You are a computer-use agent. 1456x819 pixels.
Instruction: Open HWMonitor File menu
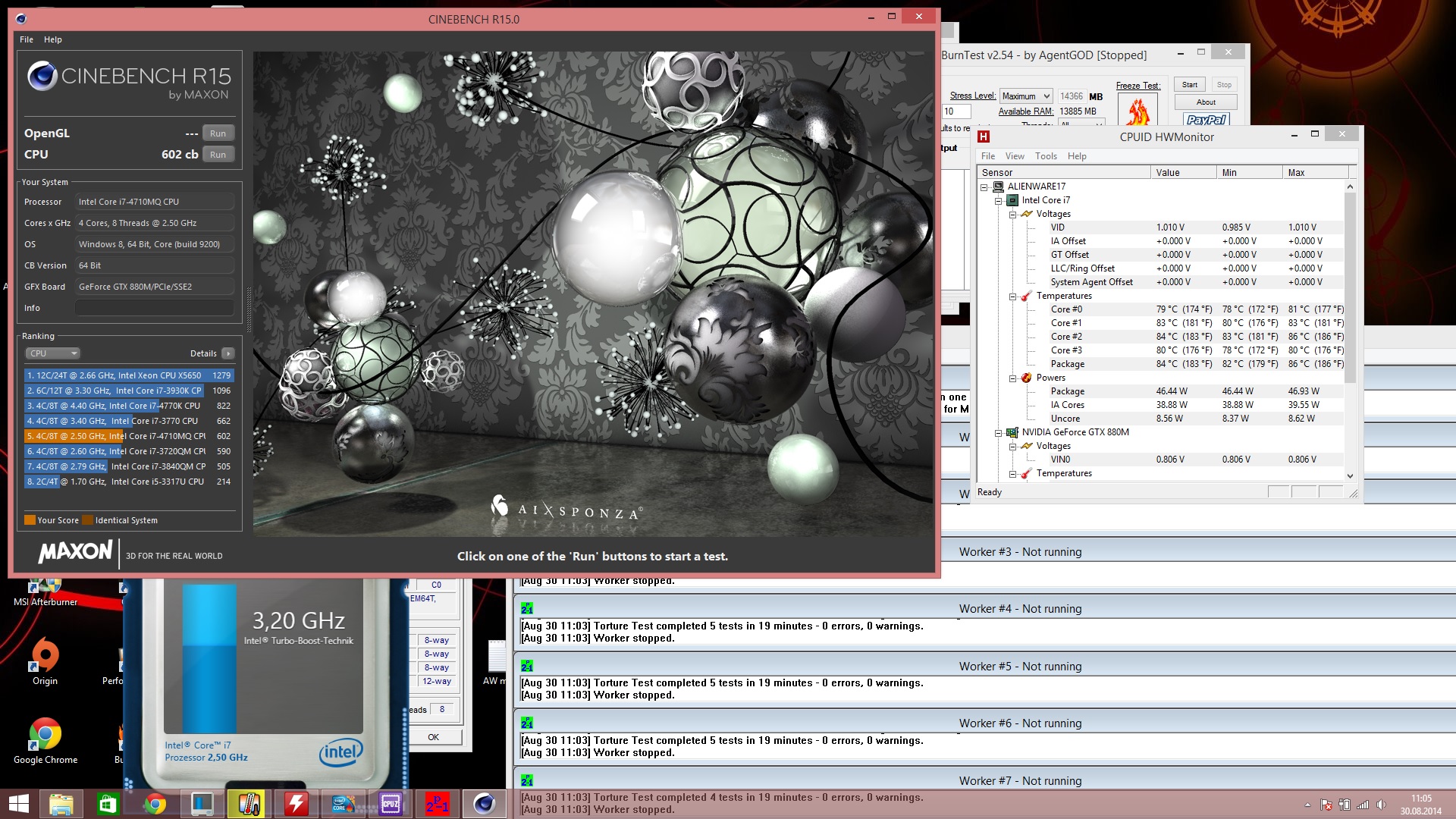[988, 156]
